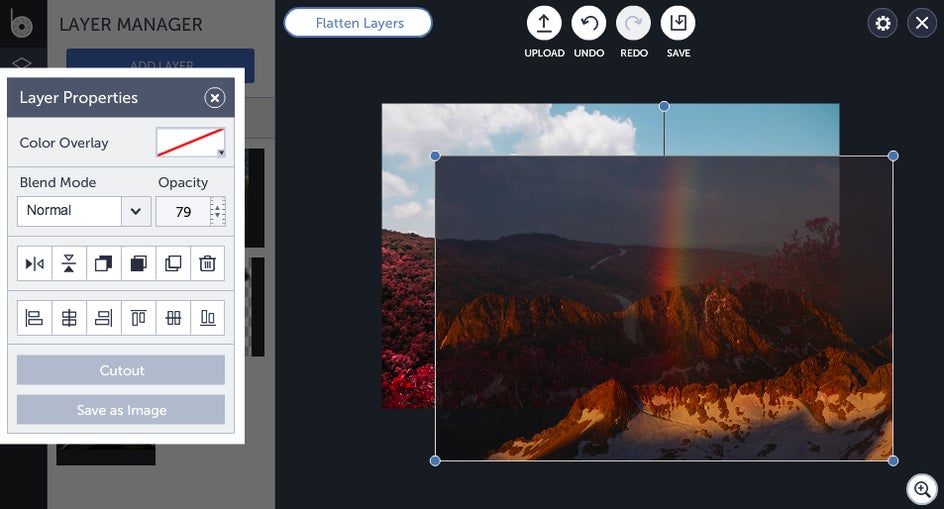Align the layer to the left edge
Image resolution: width=944 pixels, height=509 pixels.
coord(35,317)
